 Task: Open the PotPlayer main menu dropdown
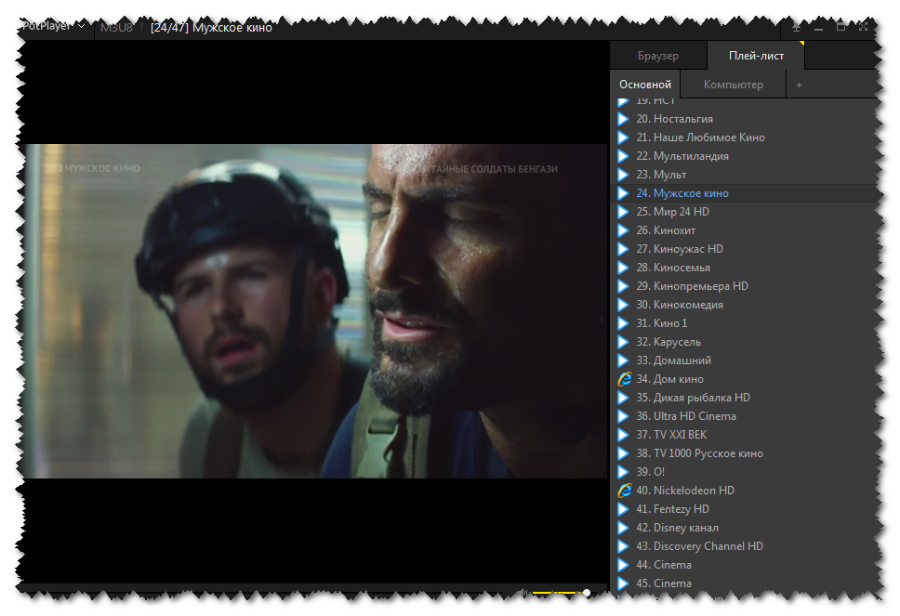(x=54, y=26)
